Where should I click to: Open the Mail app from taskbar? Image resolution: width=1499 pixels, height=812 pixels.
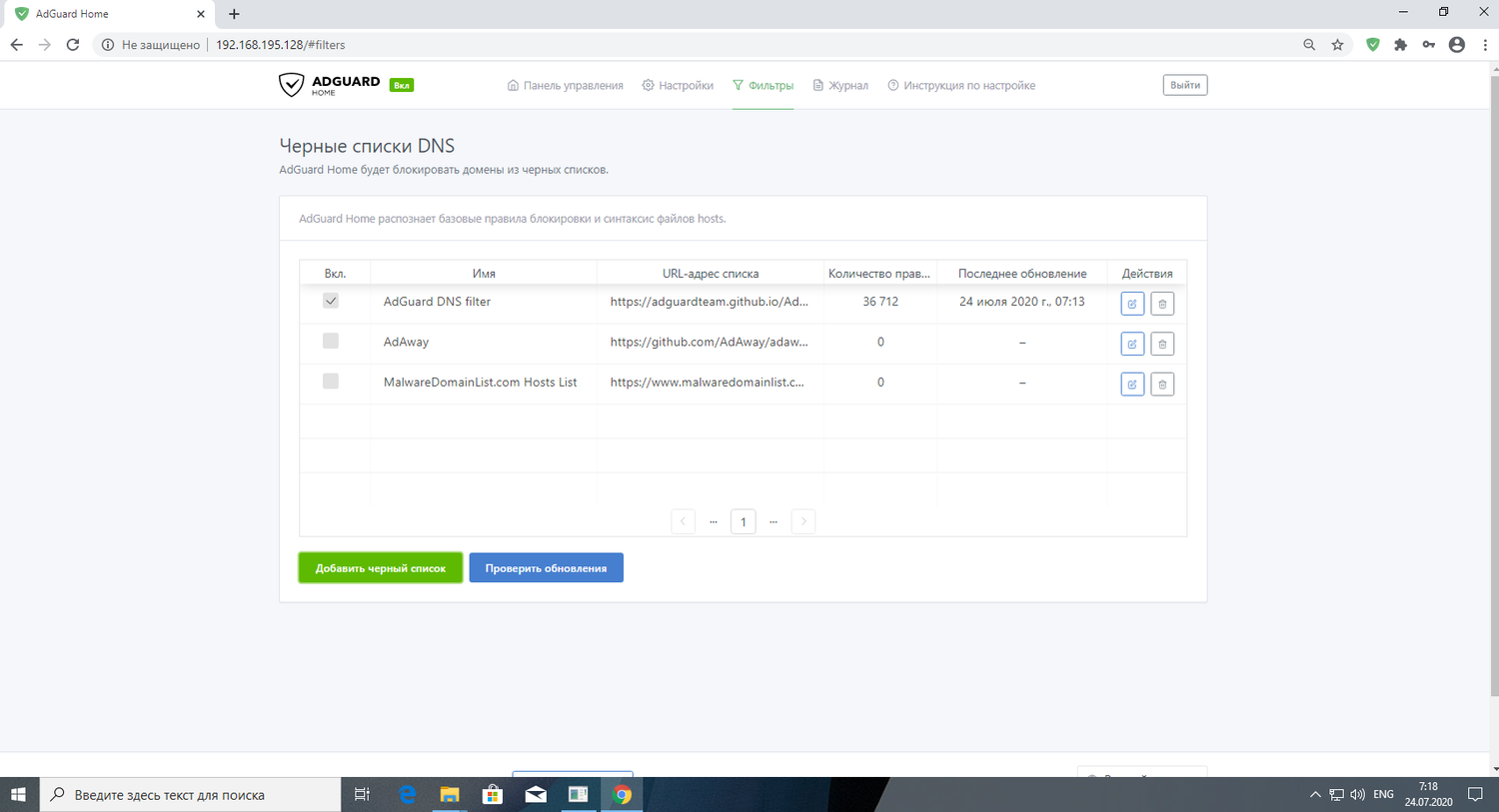536,795
